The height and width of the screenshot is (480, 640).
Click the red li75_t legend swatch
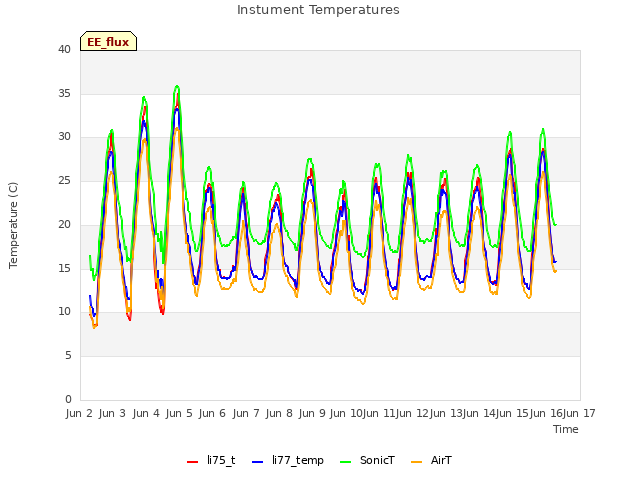click(x=192, y=462)
